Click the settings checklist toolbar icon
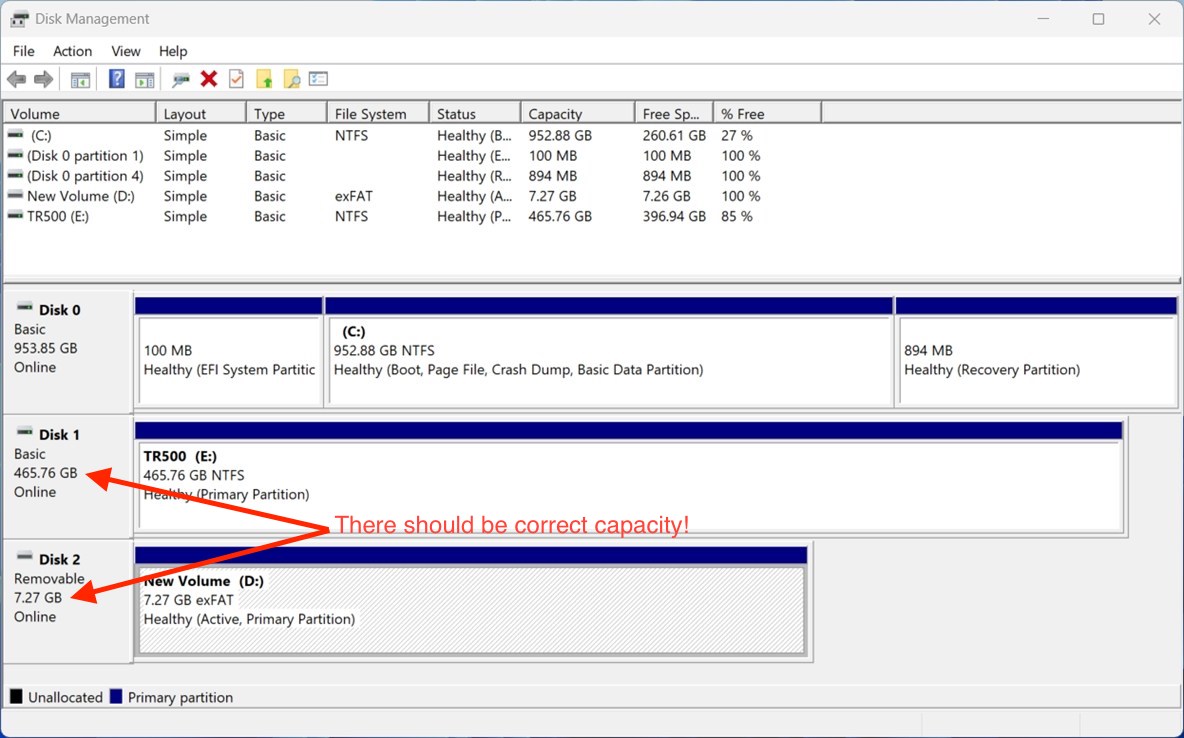The image size is (1184, 738). point(319,79)
